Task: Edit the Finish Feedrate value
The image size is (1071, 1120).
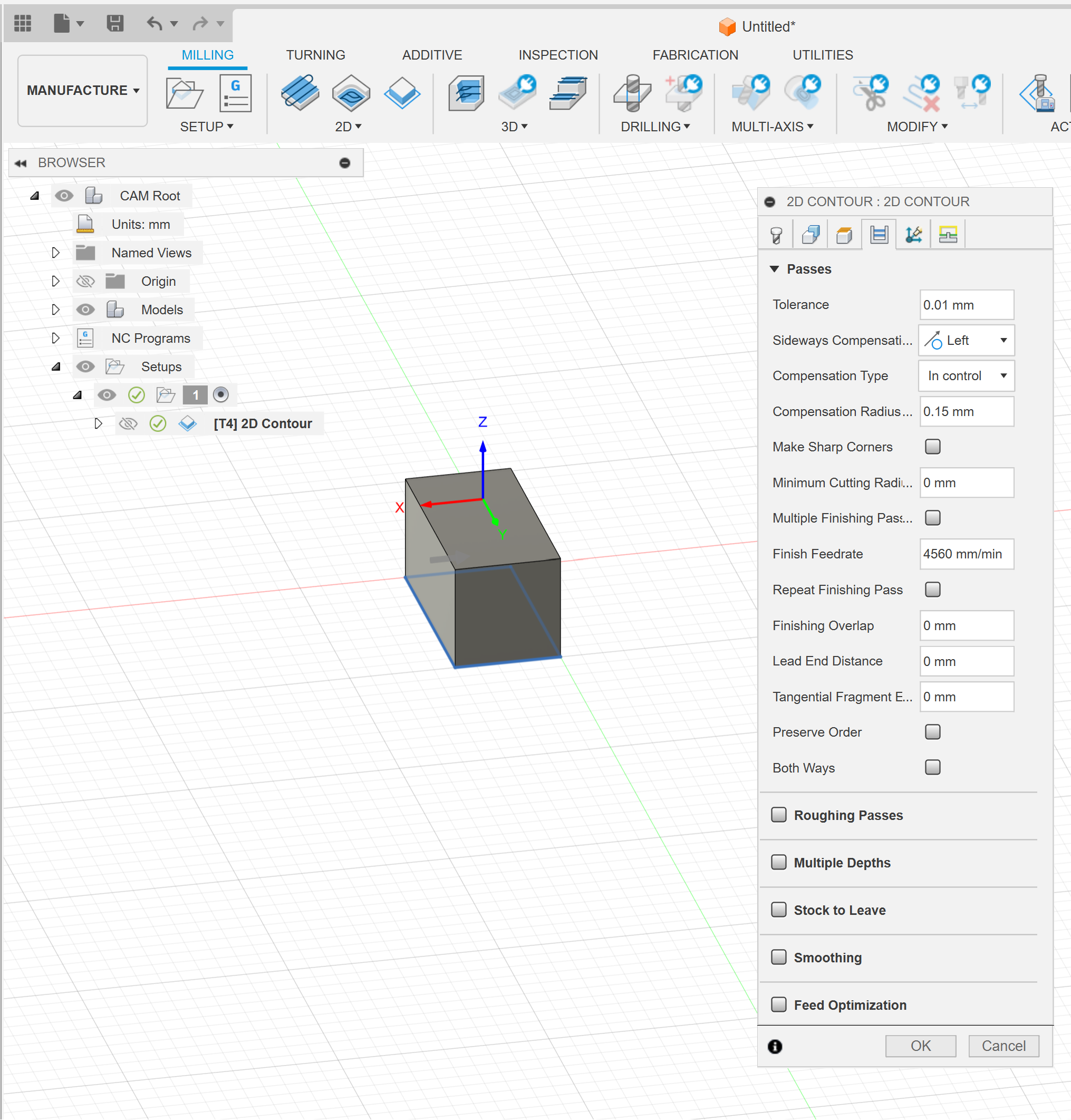Action: click(x=967, y=554)
